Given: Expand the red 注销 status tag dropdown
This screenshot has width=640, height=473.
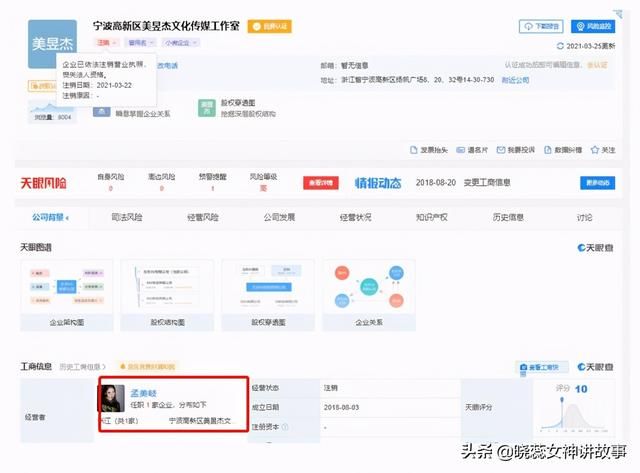Looking at the screenshot, I should pyautogui.click(x=107, y=42).
